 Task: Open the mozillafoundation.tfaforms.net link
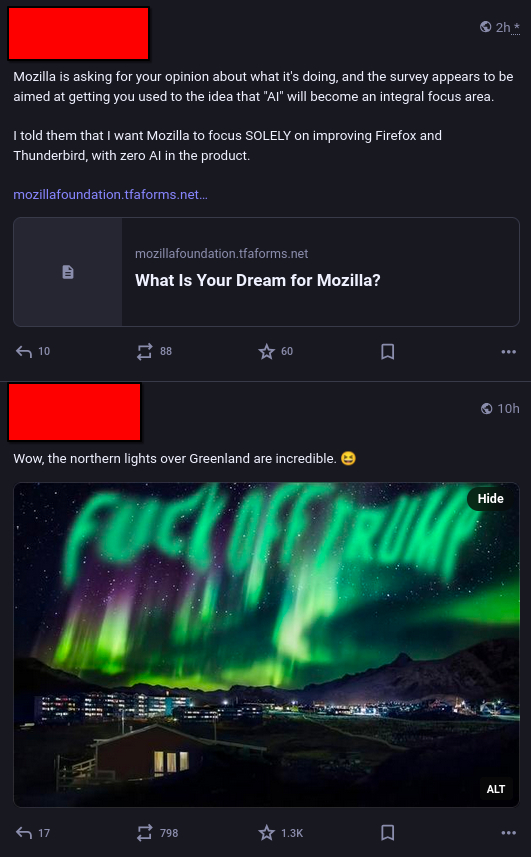(x=110, y=195)
